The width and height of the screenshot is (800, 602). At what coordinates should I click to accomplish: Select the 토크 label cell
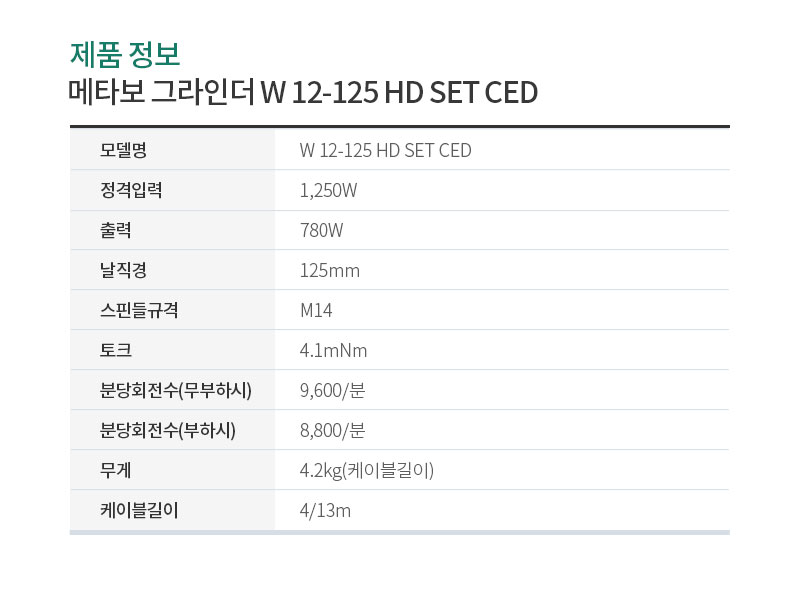click(x=172, y=350)
